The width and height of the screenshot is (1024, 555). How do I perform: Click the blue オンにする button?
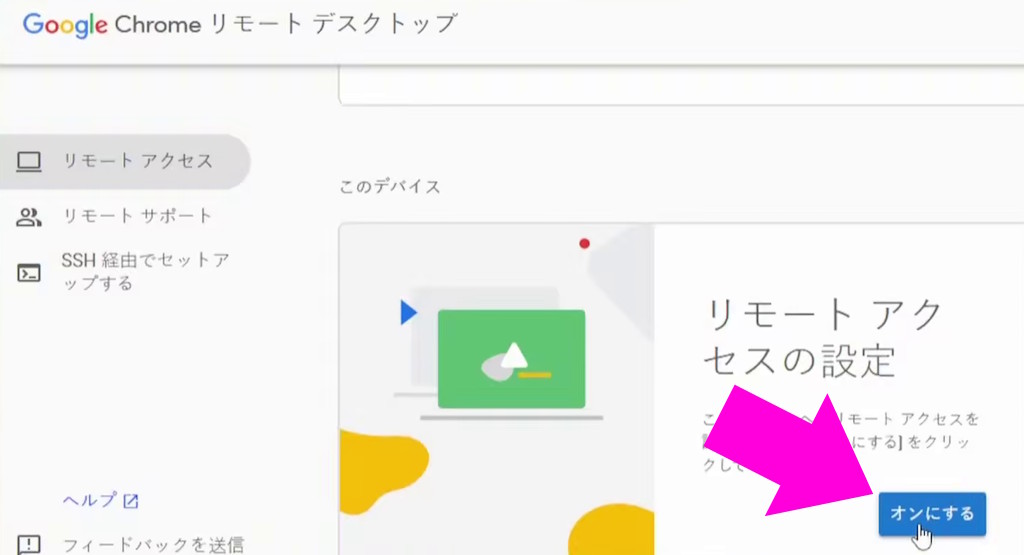[932, 514]
